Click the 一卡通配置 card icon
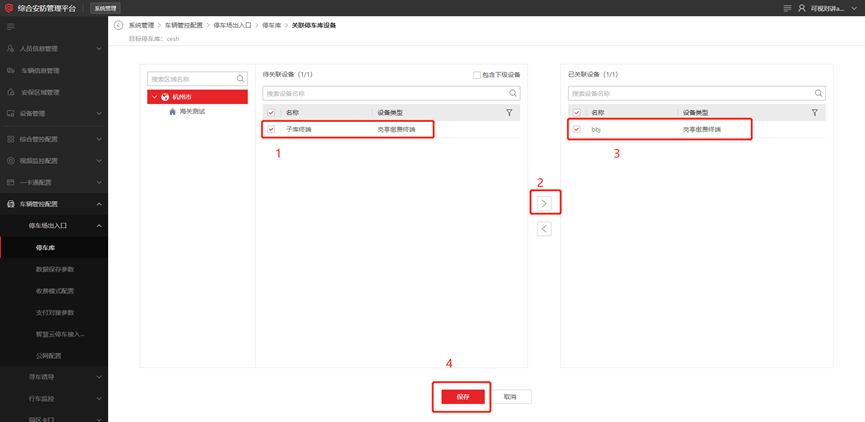 (10, 182)
